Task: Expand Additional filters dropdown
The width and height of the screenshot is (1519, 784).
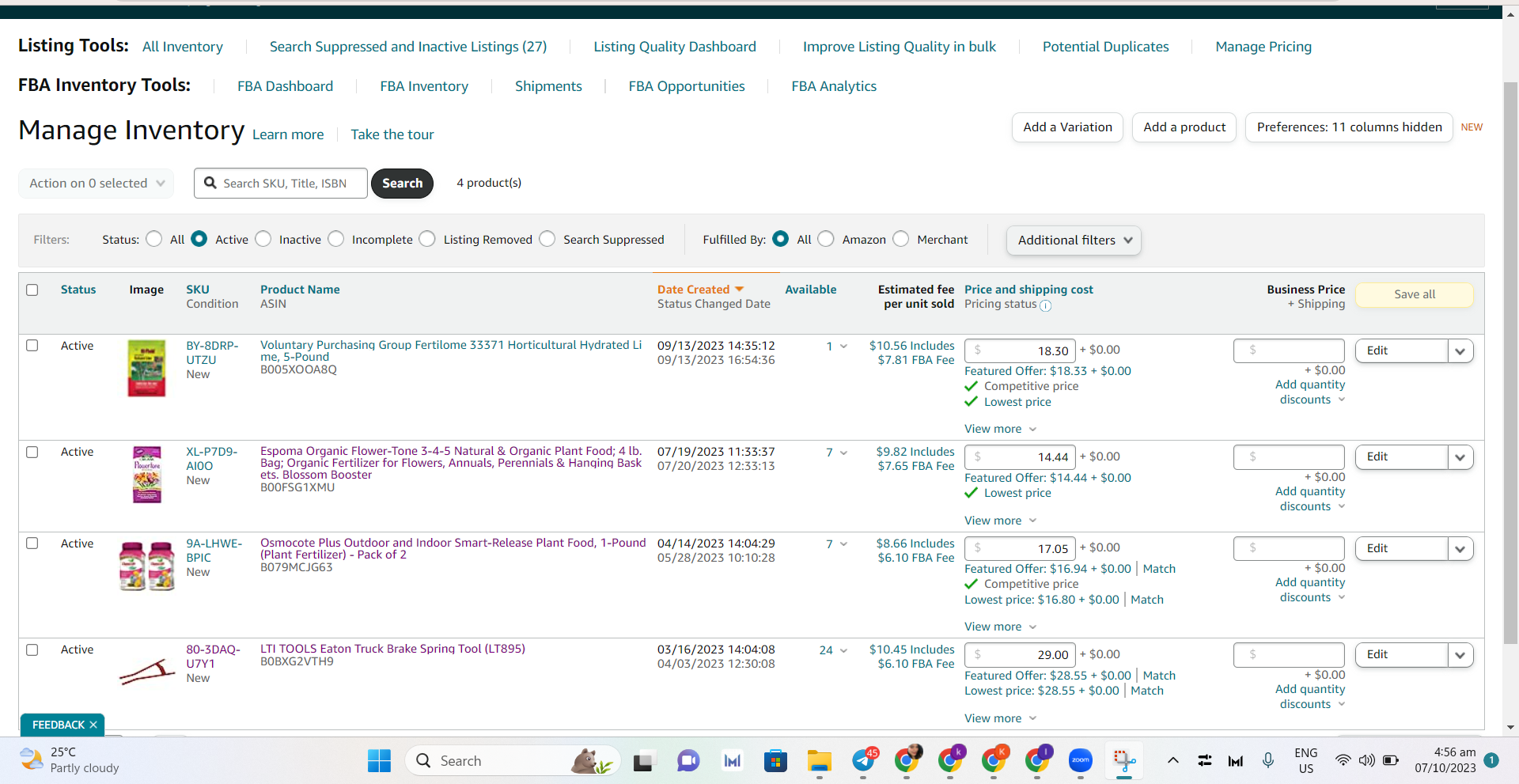Action: [x=1074, y=240]
